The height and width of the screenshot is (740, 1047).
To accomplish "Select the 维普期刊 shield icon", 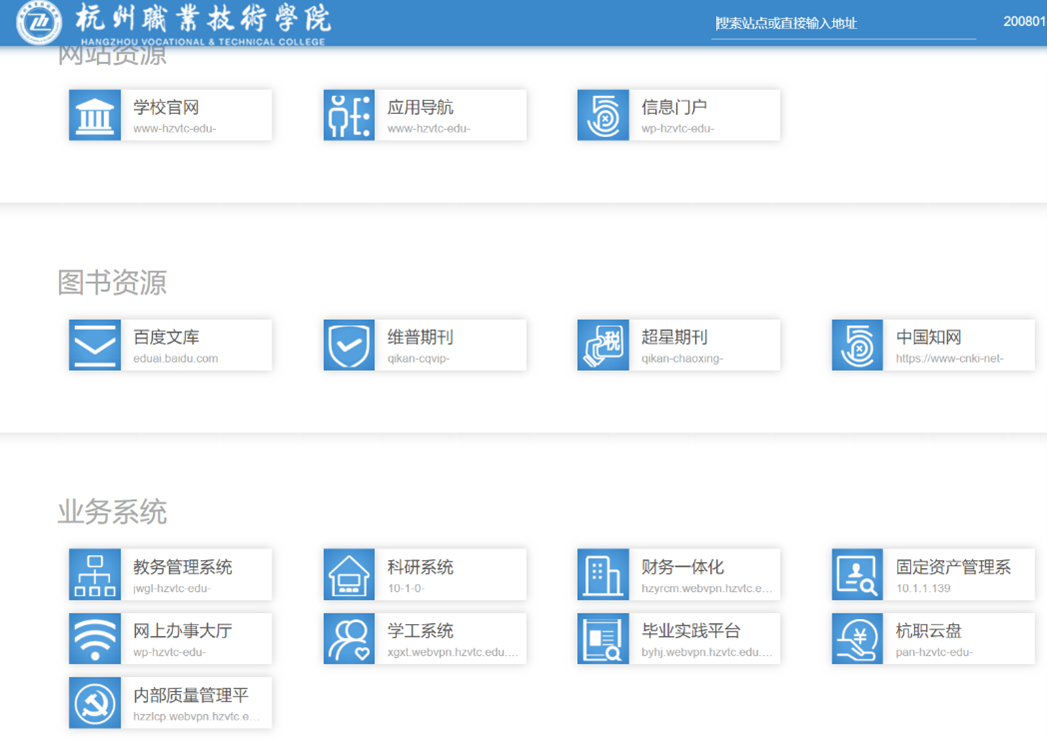I will tap(349, 345).
